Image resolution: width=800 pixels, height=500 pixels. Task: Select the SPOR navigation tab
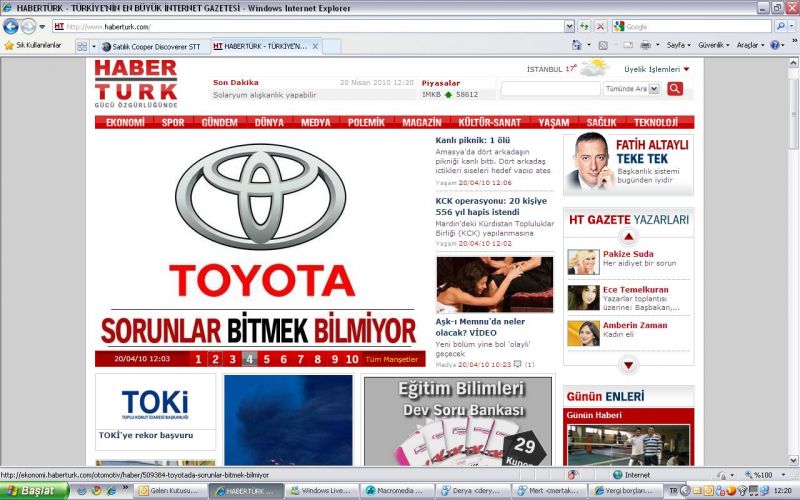tap(173, 122)
